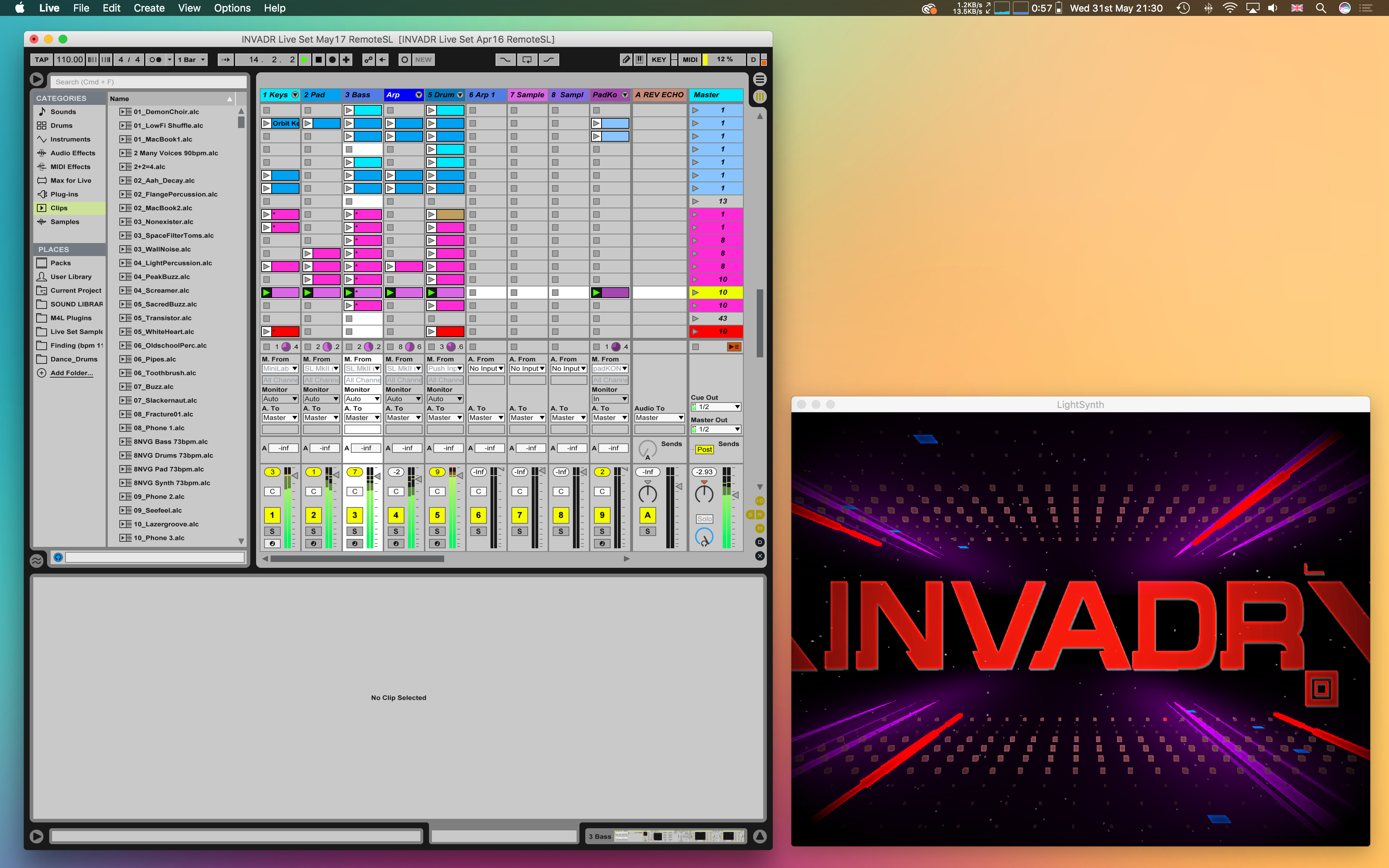Viewport: 1389px width, 868px height.
Task: Click Add Folder link in Places
Action: click(x=71, y=373)
